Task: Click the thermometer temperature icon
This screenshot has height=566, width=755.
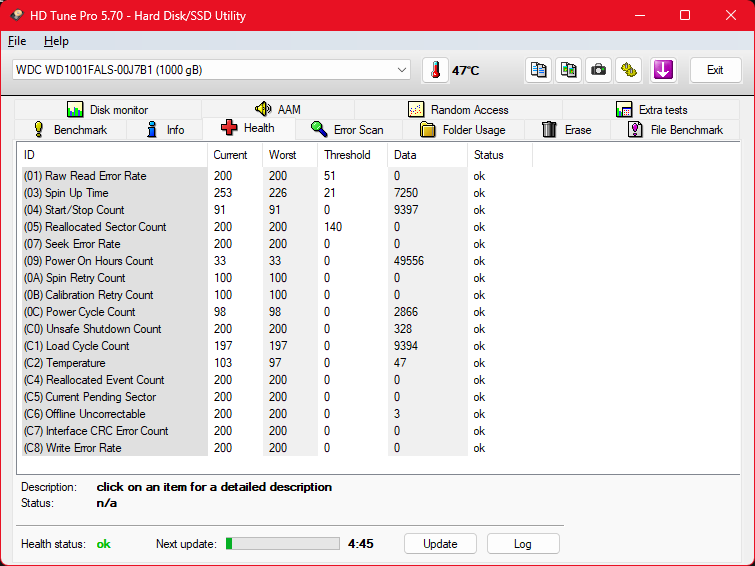Action: [435, 70]
